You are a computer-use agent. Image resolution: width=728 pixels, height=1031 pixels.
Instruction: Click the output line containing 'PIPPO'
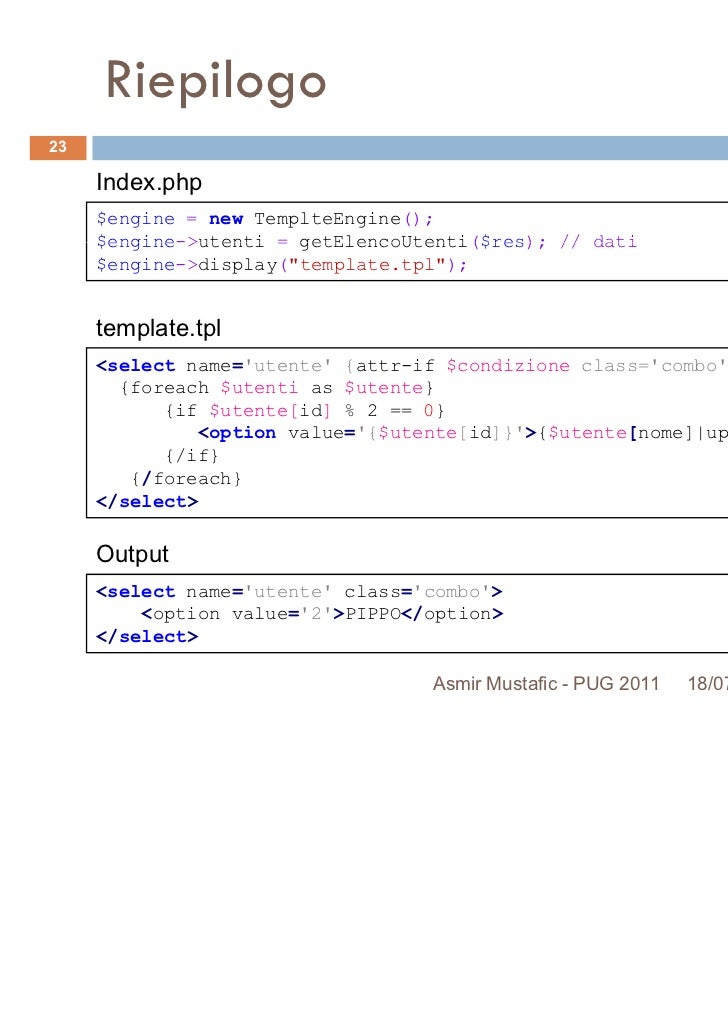tap(322, 614)
